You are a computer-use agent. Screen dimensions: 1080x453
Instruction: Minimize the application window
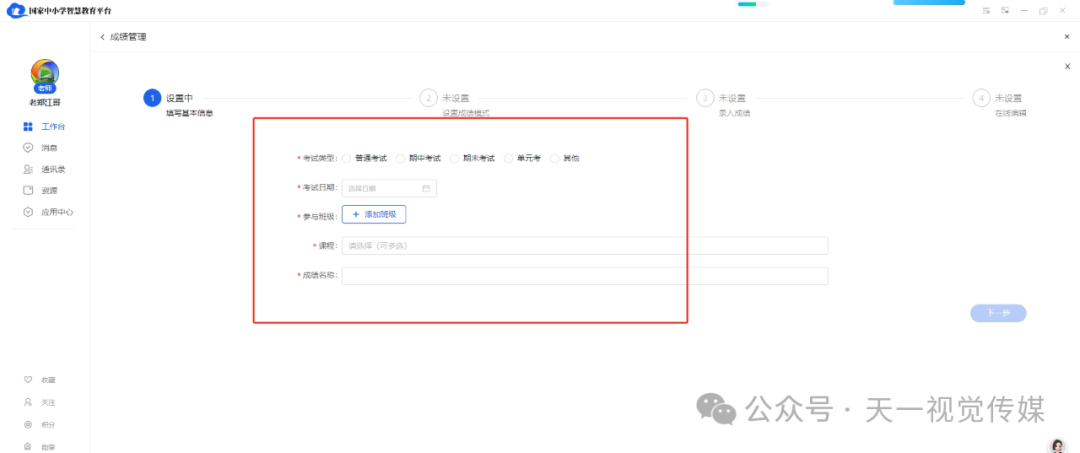(x=1024, y=10)
